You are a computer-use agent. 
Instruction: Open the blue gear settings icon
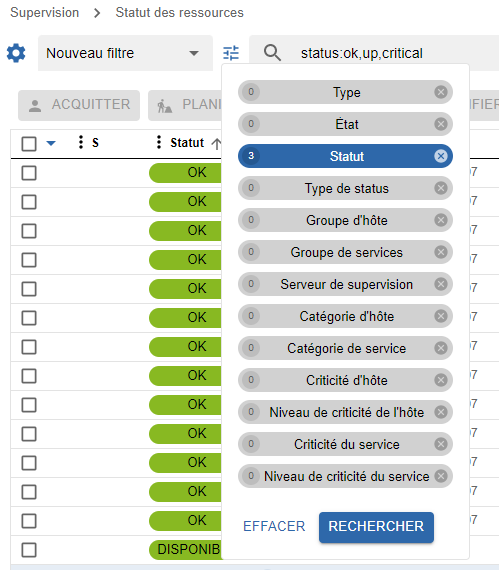16,53
